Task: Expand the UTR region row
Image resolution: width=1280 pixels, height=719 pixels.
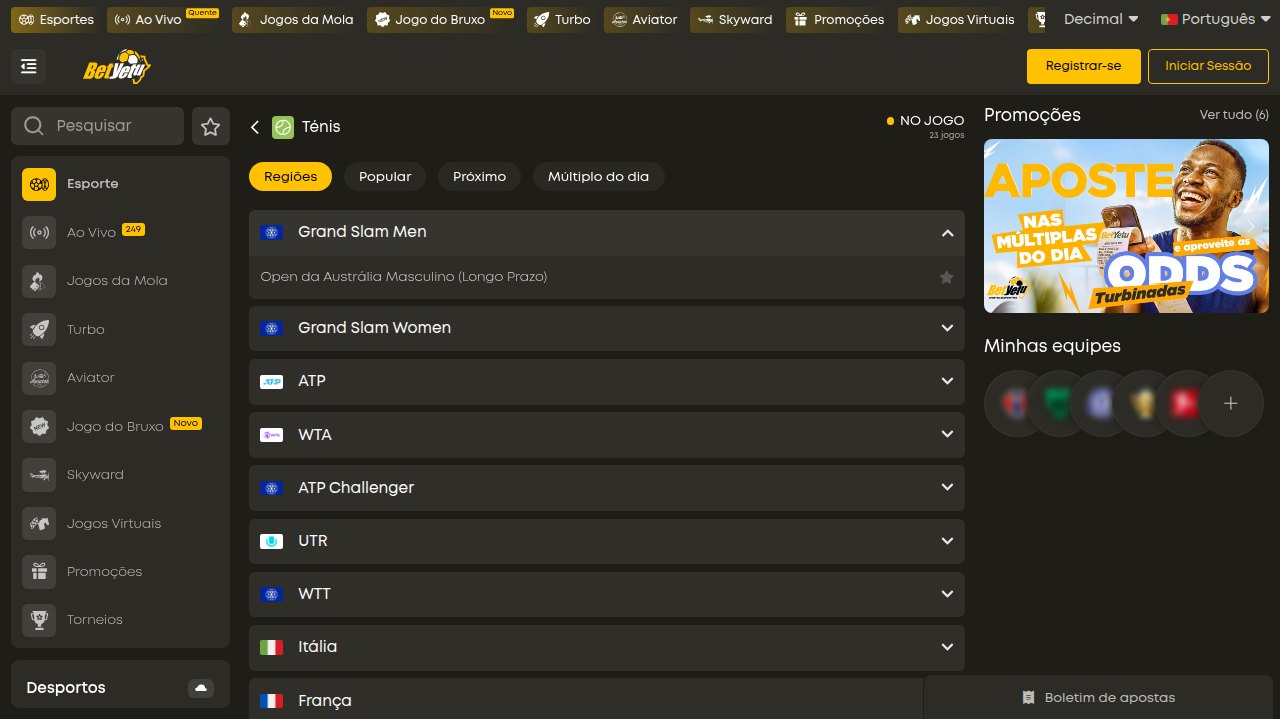Action: (x=607, y=541)
